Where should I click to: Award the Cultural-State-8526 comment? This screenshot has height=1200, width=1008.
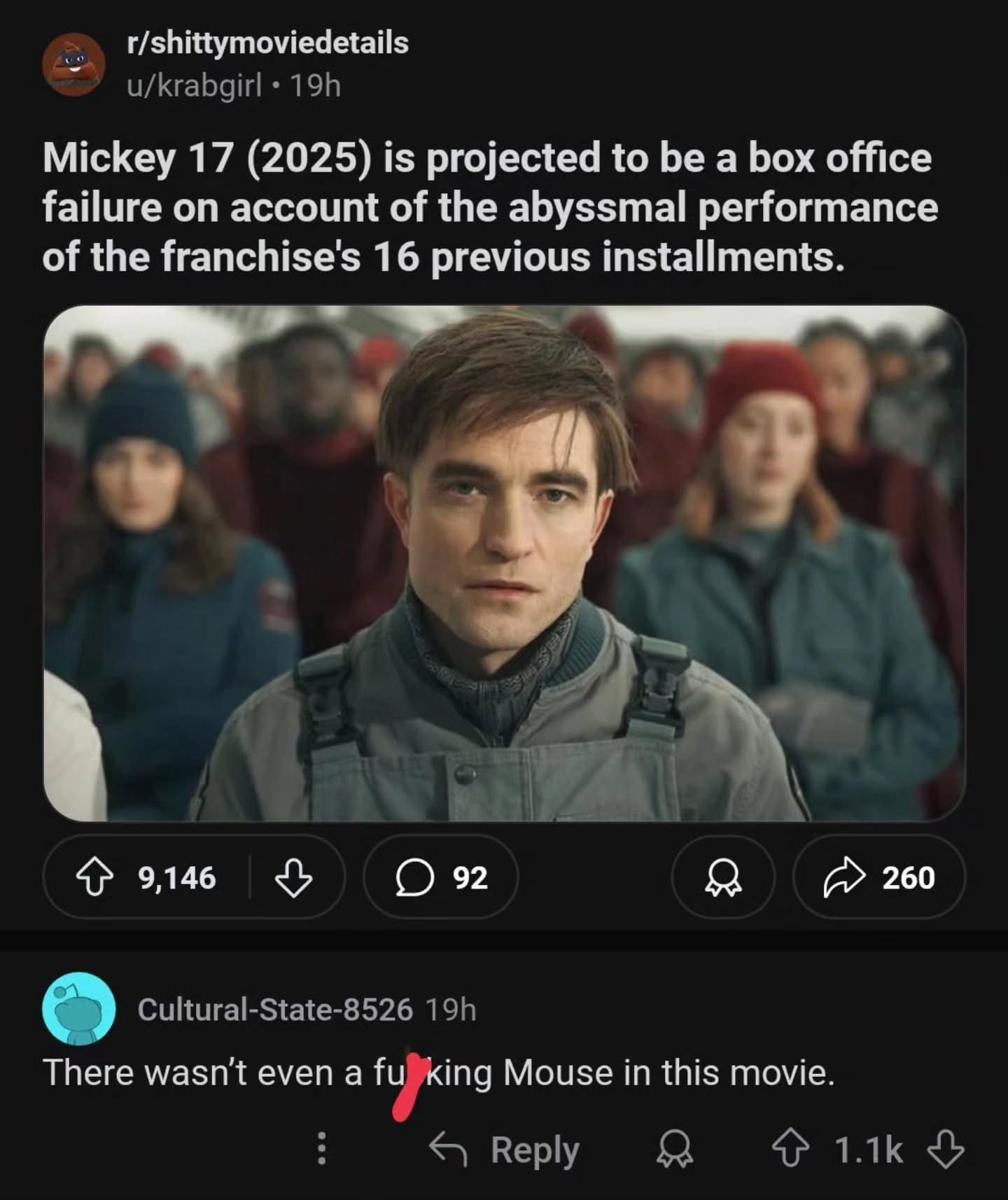(x=675, y=1150)
